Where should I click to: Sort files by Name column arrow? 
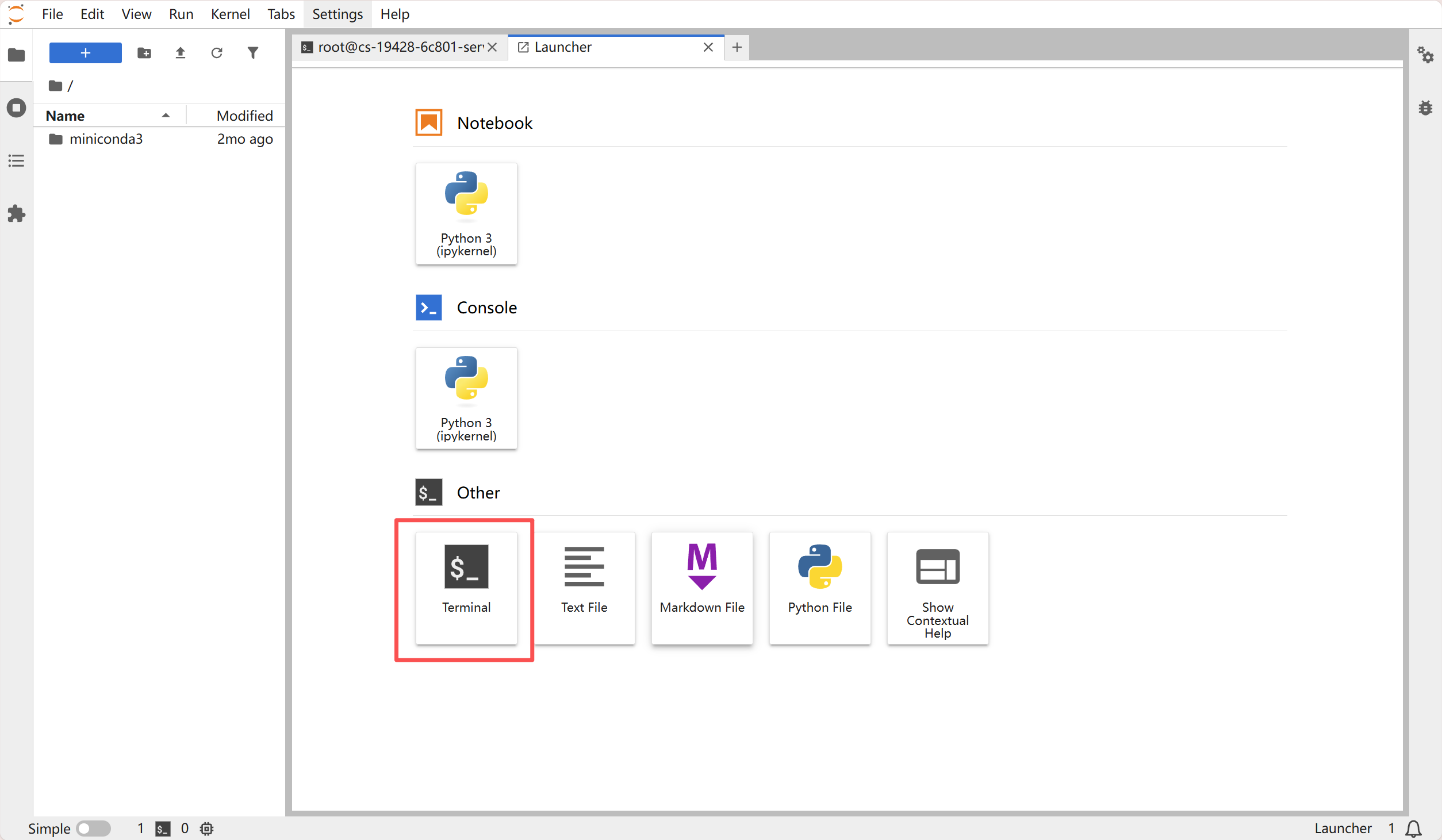166,116
